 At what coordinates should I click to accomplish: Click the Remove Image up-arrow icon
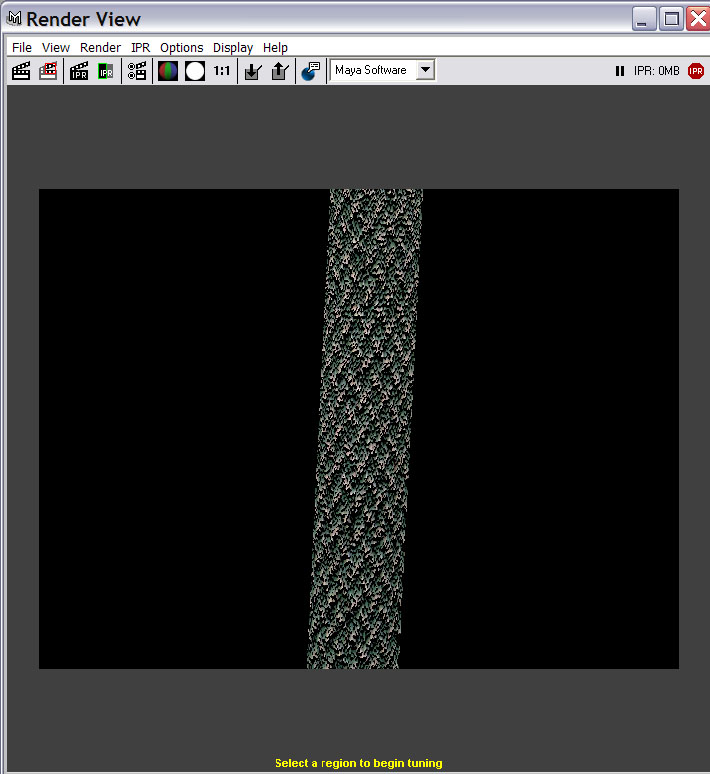click(x=280, y=71)
